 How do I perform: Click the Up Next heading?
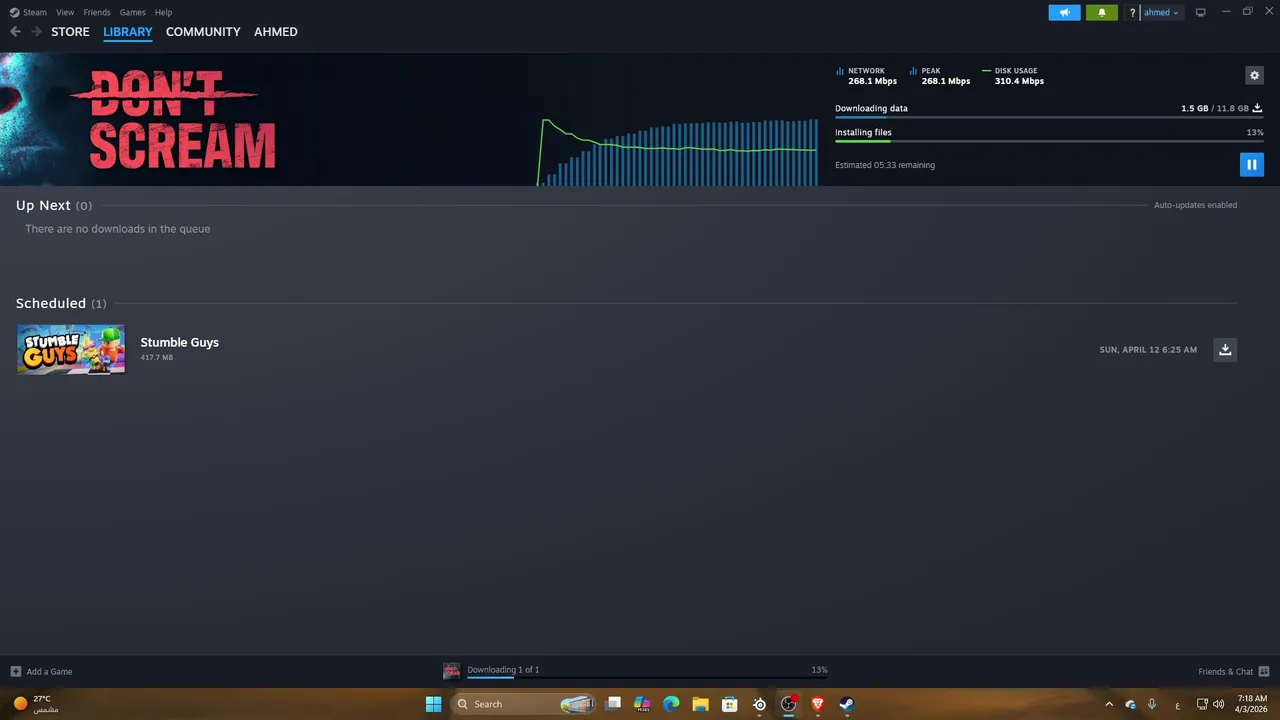43,205
